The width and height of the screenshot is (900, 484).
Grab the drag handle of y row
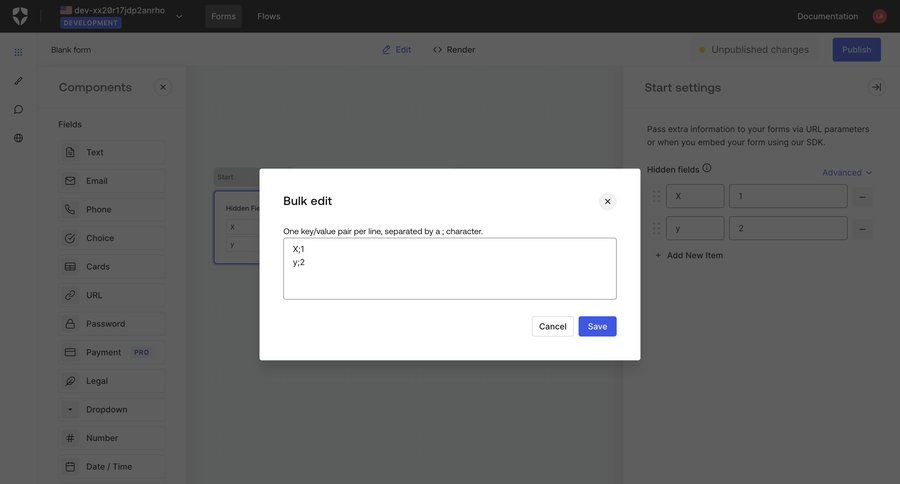[x=656, y=229]
